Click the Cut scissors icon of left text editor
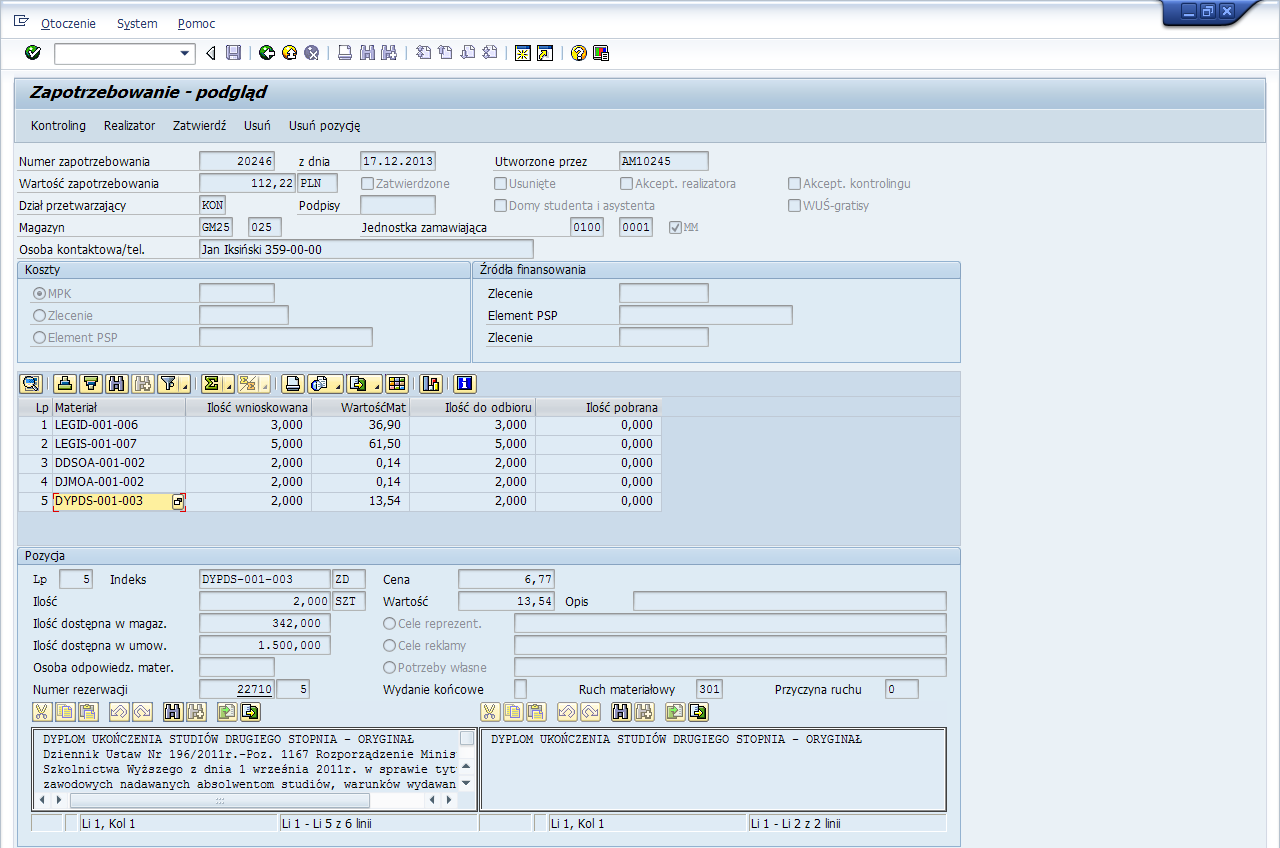Image resolution: width=1280 pixels, height=848 pixels. (42, 712)
